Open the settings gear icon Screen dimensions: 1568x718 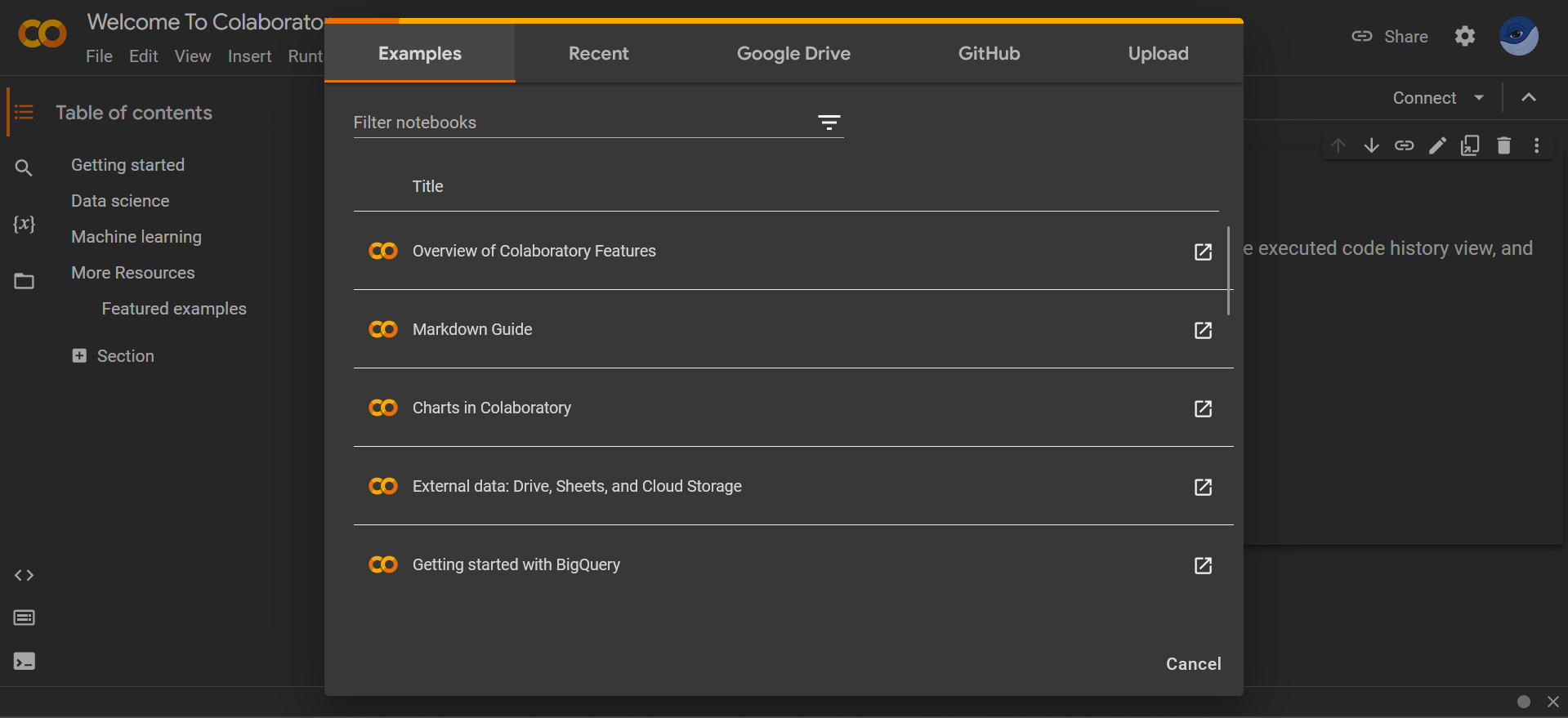(x=1465, y=36)
